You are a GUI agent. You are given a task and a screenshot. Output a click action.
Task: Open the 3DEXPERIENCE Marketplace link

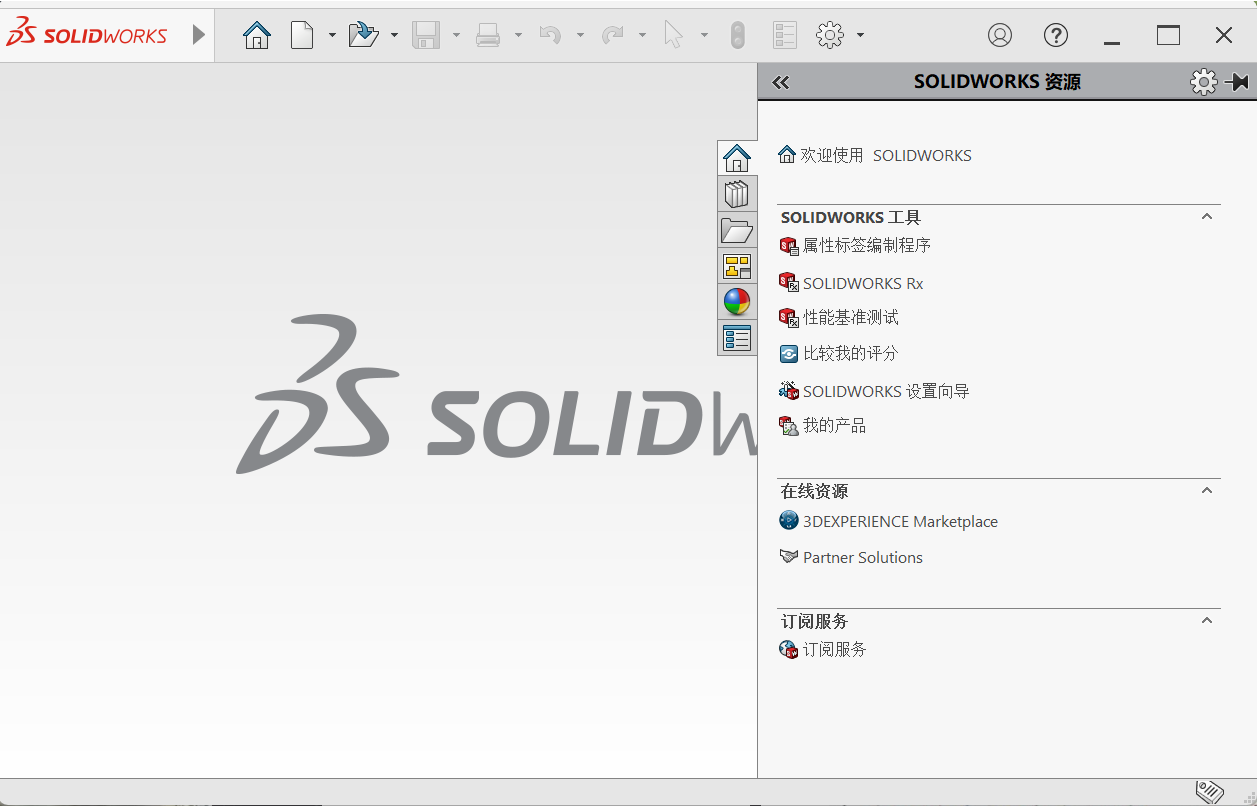(889, 521)
